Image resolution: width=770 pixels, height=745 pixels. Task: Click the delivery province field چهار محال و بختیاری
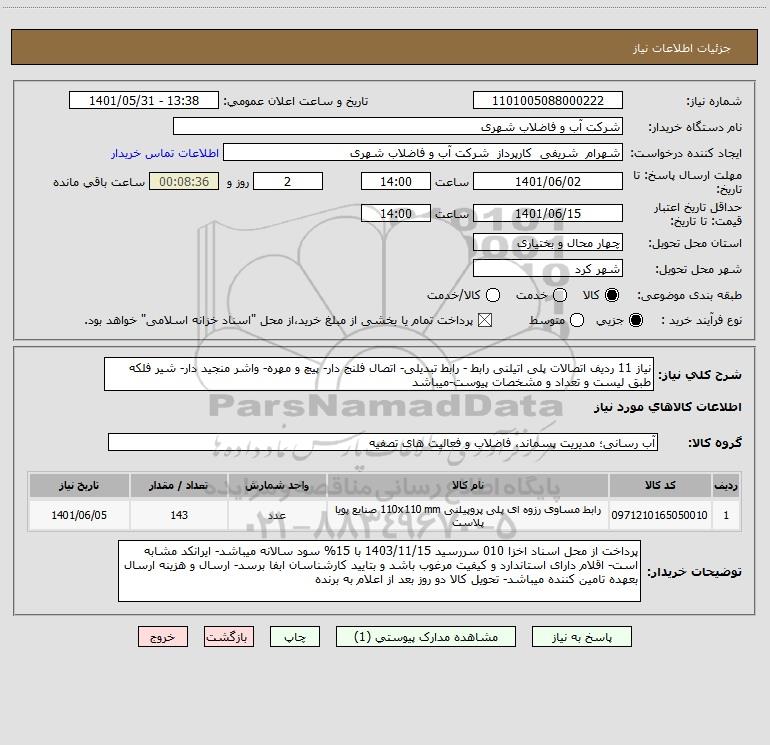[x=548, y=242]
